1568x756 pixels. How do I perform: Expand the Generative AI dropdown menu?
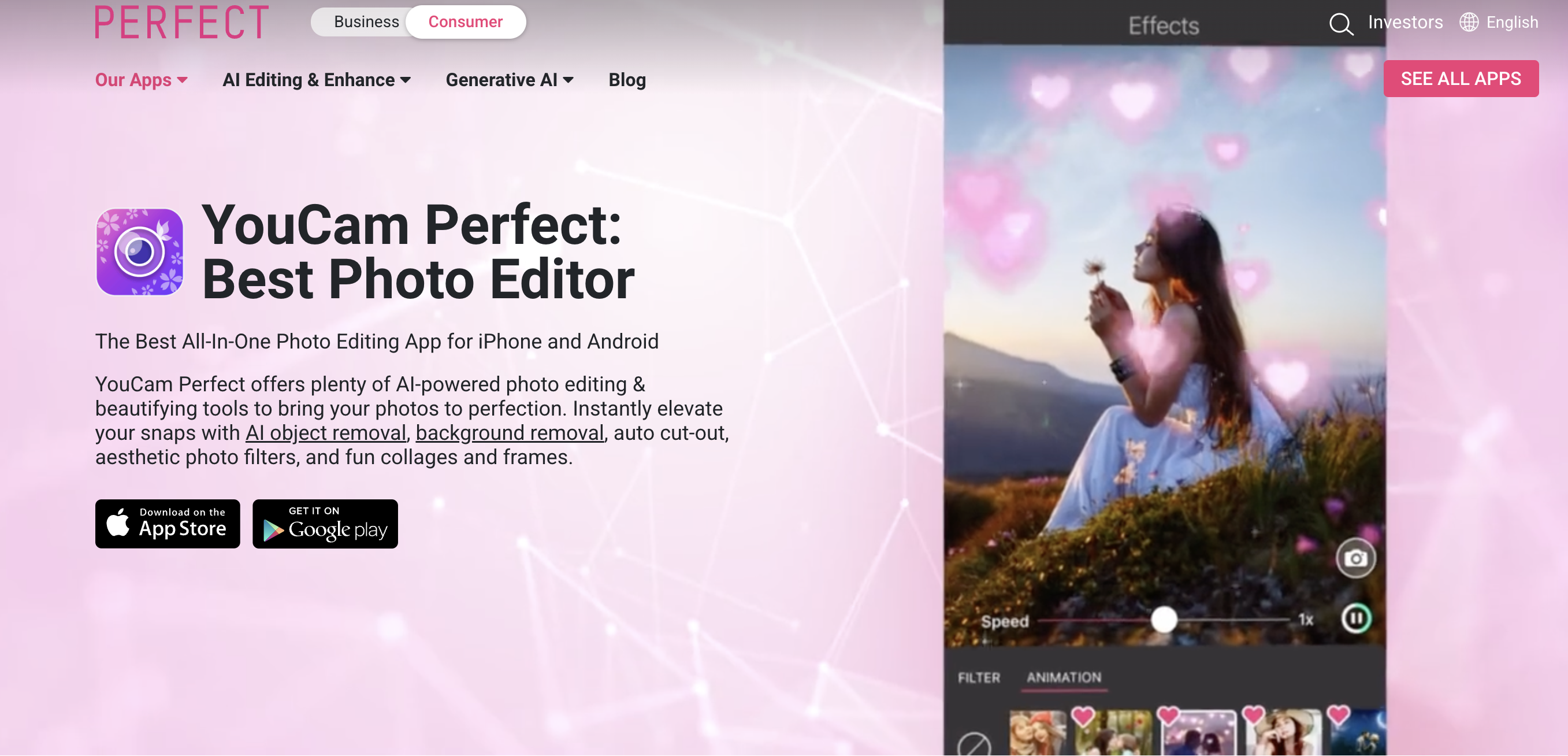510,79
